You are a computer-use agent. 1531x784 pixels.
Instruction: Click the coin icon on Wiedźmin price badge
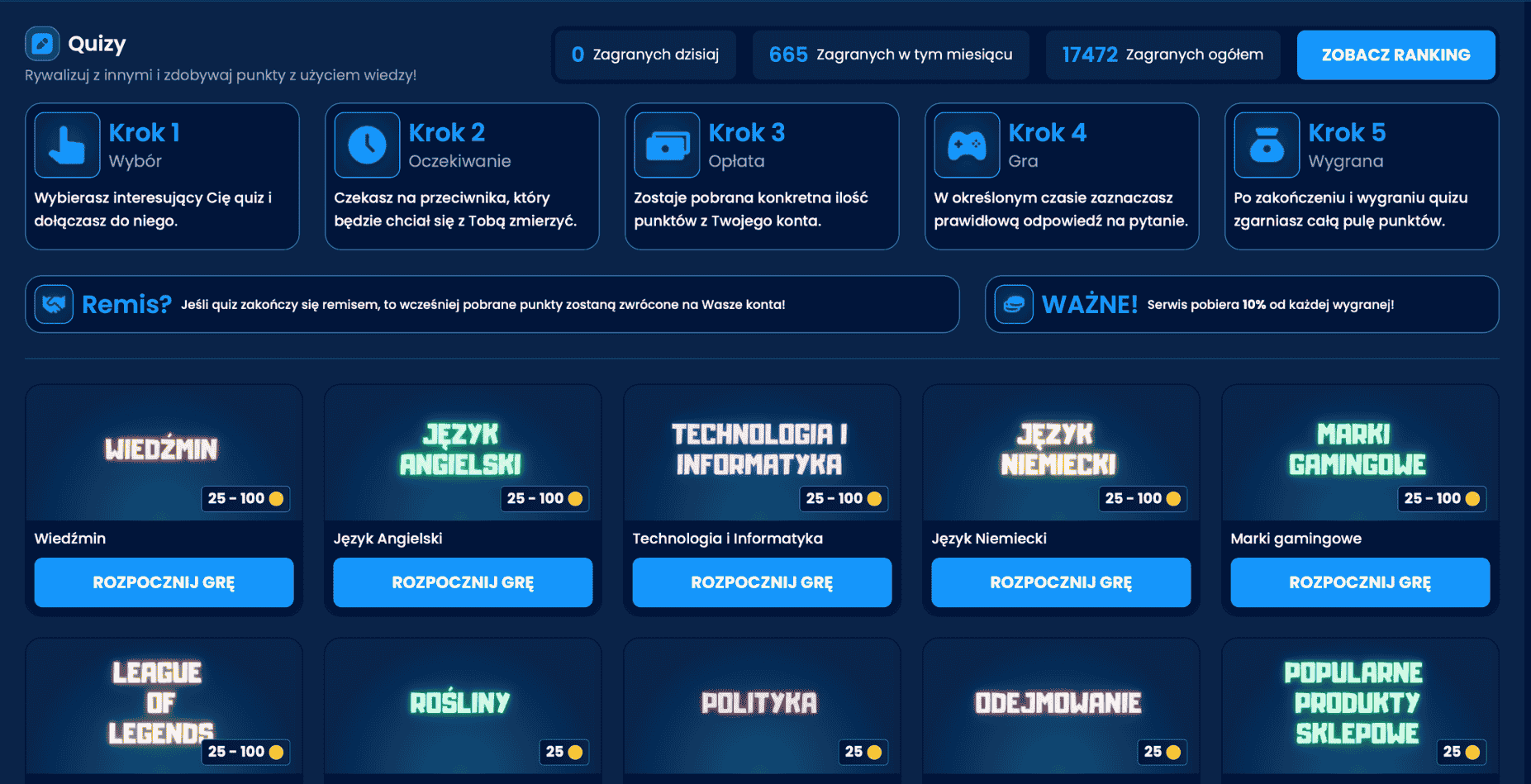(x=276, y=499)
